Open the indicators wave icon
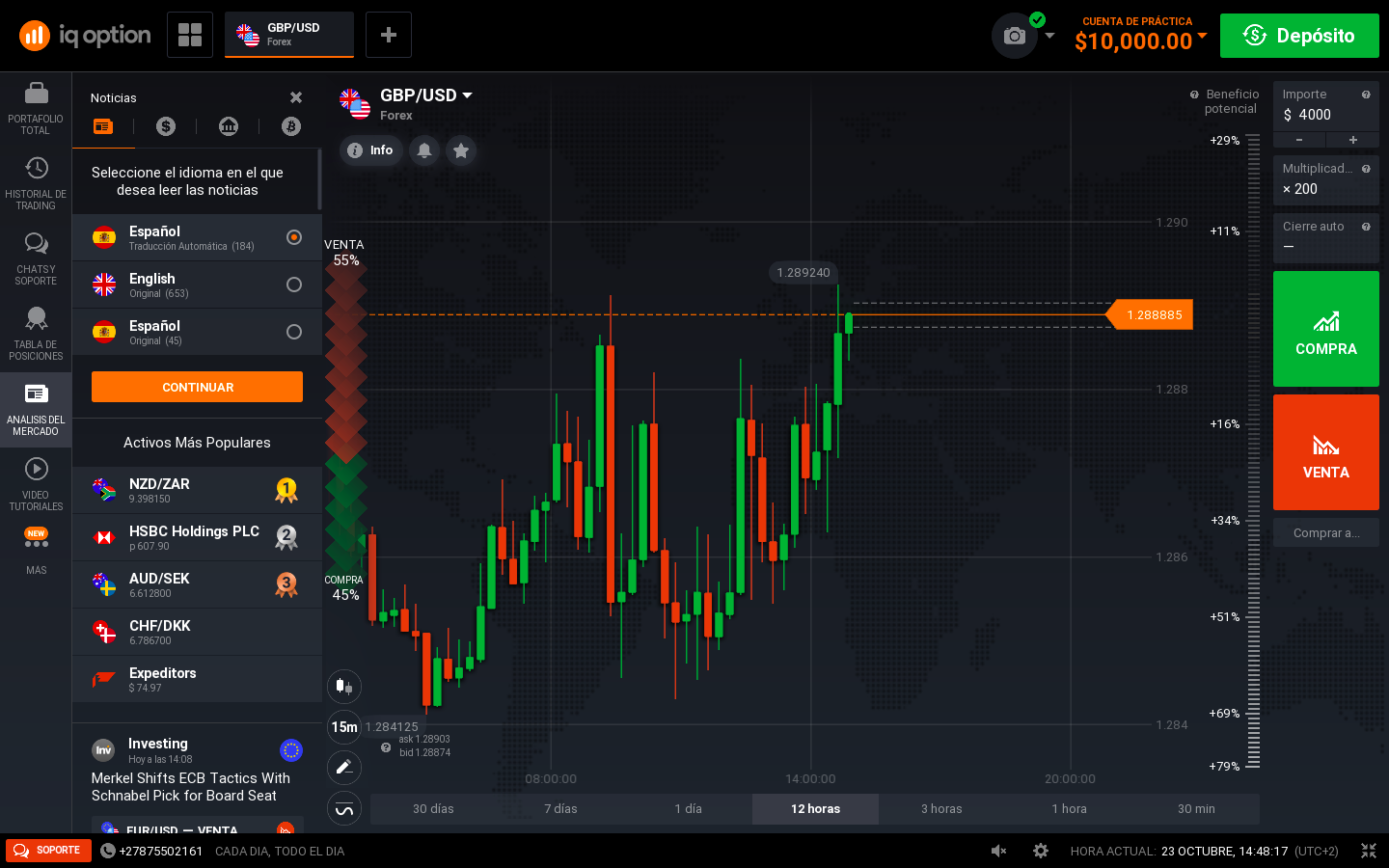This screenshot has width=1389, height=868. coord(344,809)
